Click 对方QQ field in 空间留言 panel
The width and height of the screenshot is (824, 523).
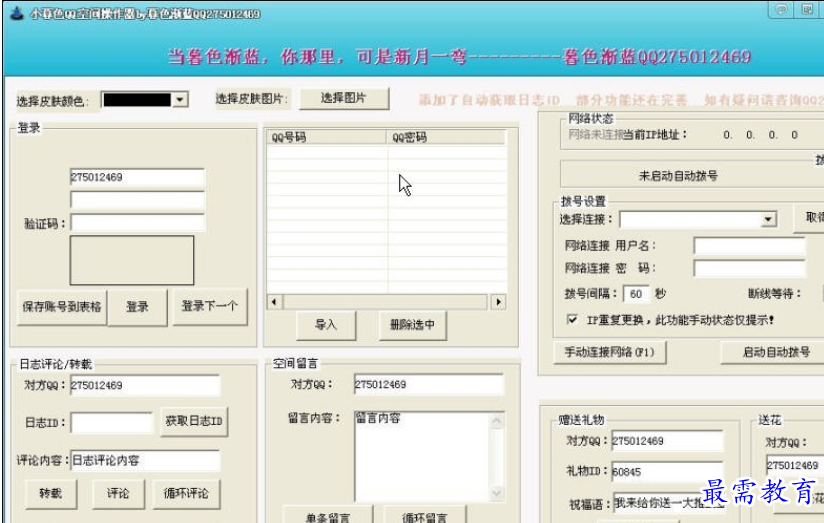[429, 384]
